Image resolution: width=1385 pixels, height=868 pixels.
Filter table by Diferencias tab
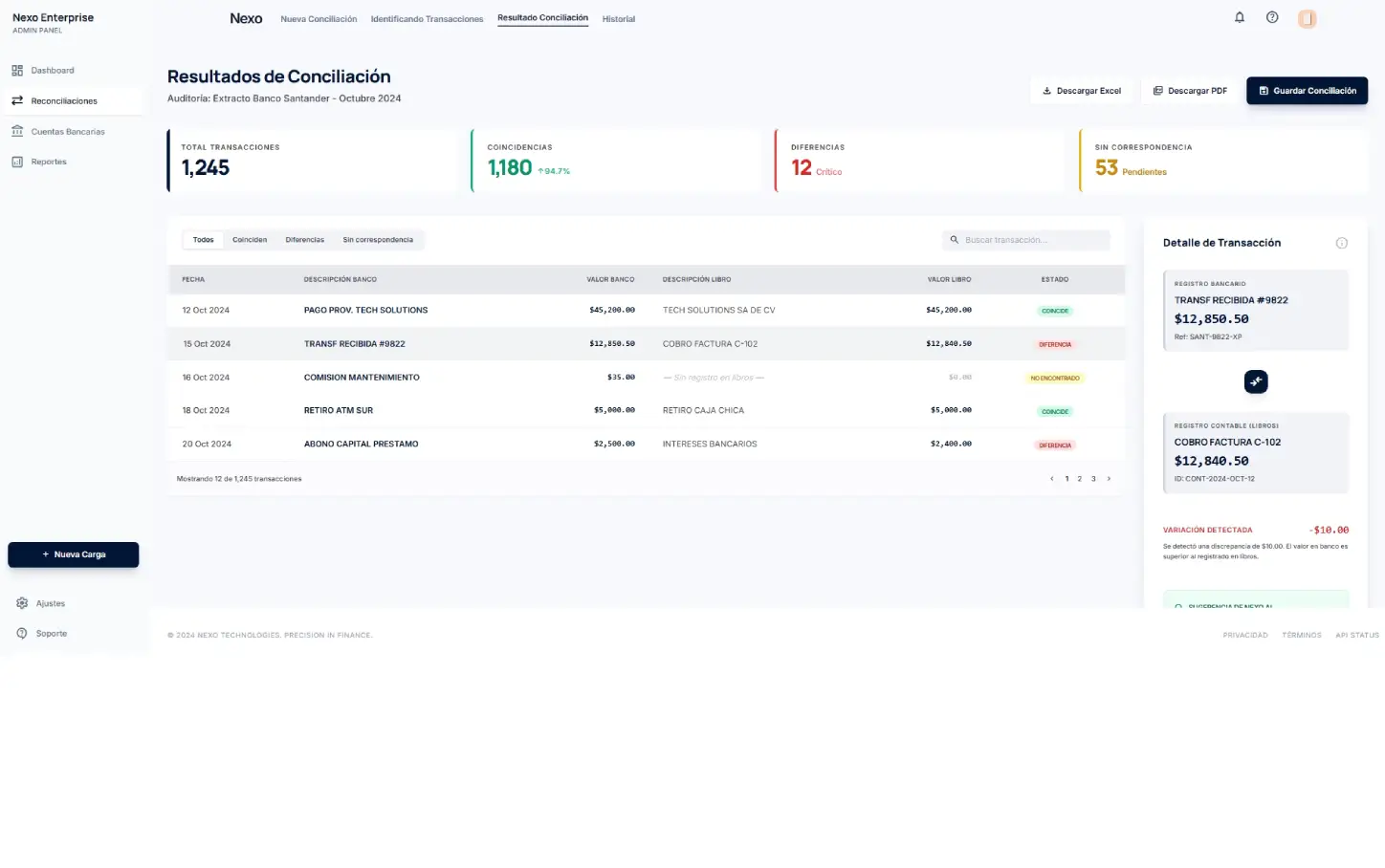[304, 240]
